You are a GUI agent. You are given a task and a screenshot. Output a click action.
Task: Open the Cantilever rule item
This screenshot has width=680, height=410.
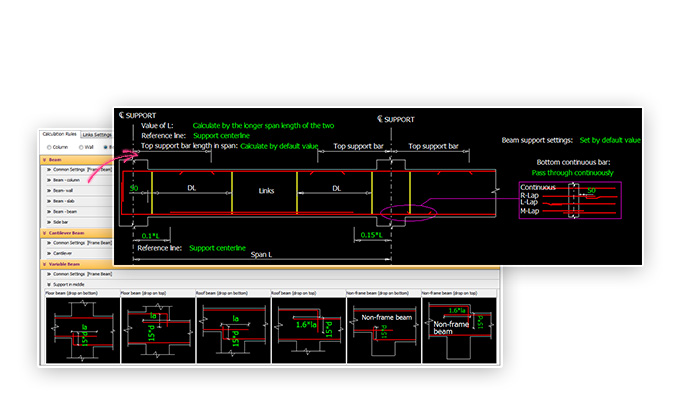64,253
